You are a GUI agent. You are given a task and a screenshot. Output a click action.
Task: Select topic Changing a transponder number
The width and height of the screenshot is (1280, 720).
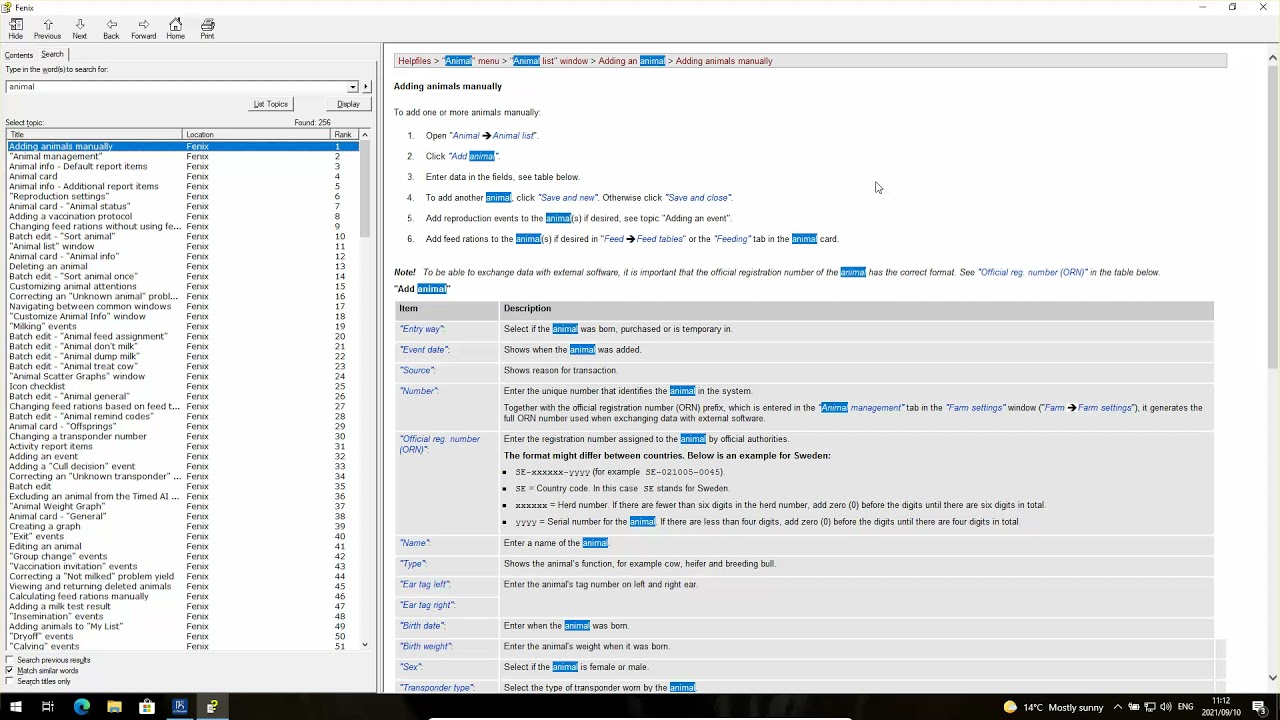pos(78,436)
